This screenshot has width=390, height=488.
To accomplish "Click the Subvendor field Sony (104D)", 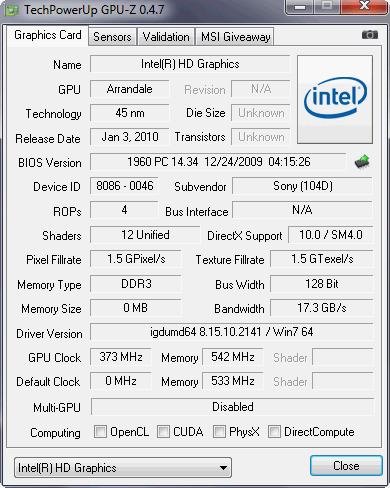I will pos(302,186).
